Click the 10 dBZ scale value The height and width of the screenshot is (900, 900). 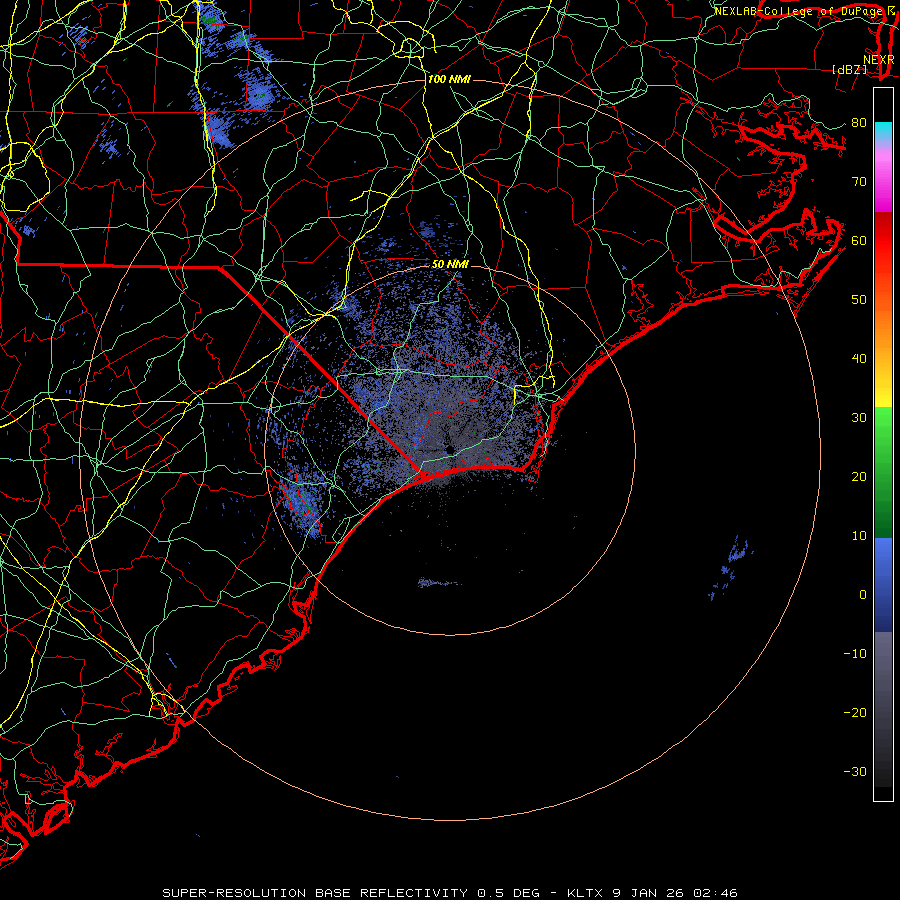[x=859, y=536]
